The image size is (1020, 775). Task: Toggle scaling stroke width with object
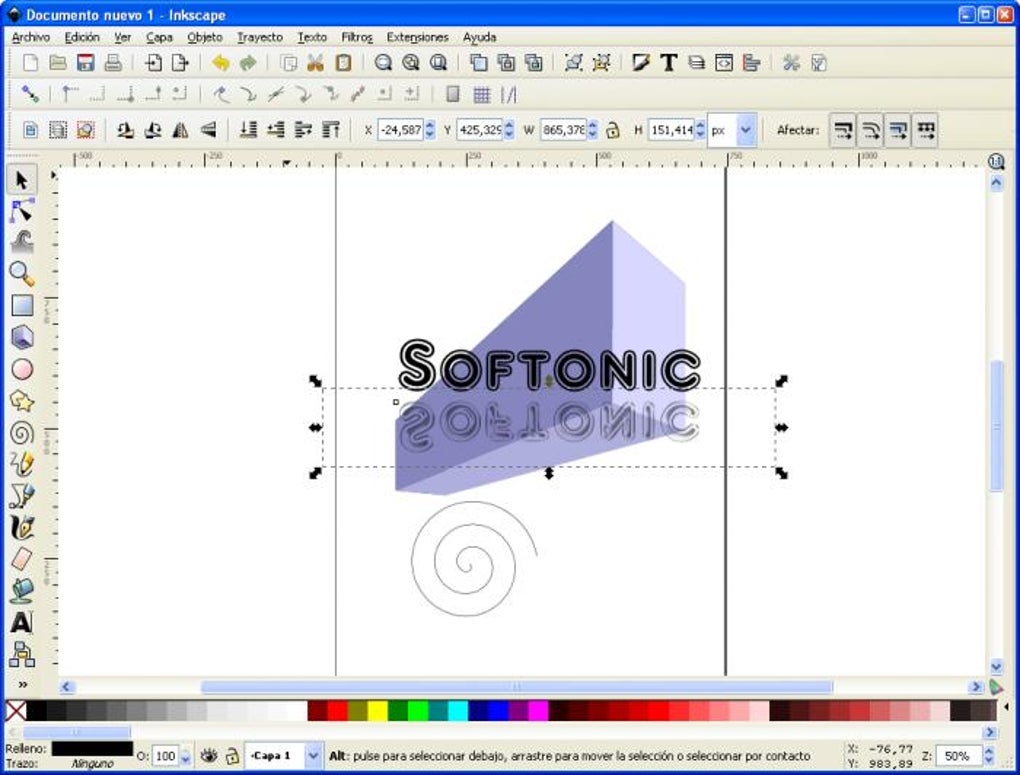842,130
